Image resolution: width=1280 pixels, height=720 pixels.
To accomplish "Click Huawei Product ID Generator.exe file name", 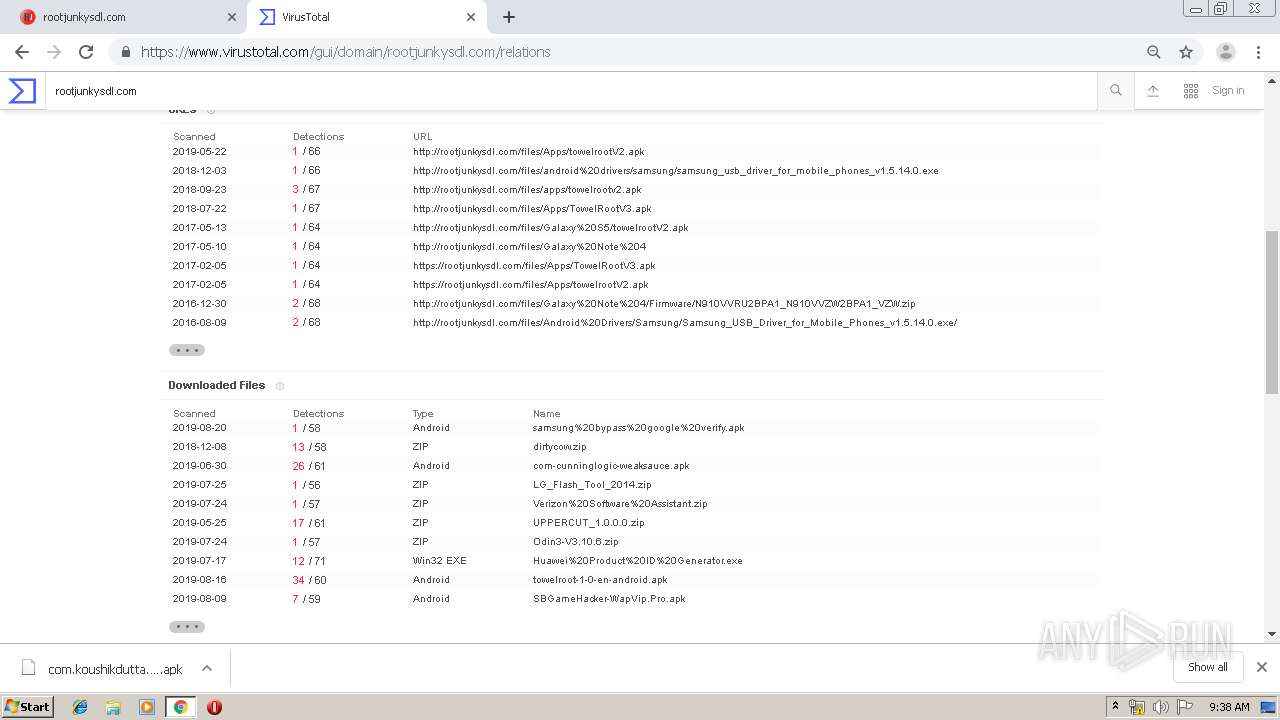I will (x=638, y=561).
